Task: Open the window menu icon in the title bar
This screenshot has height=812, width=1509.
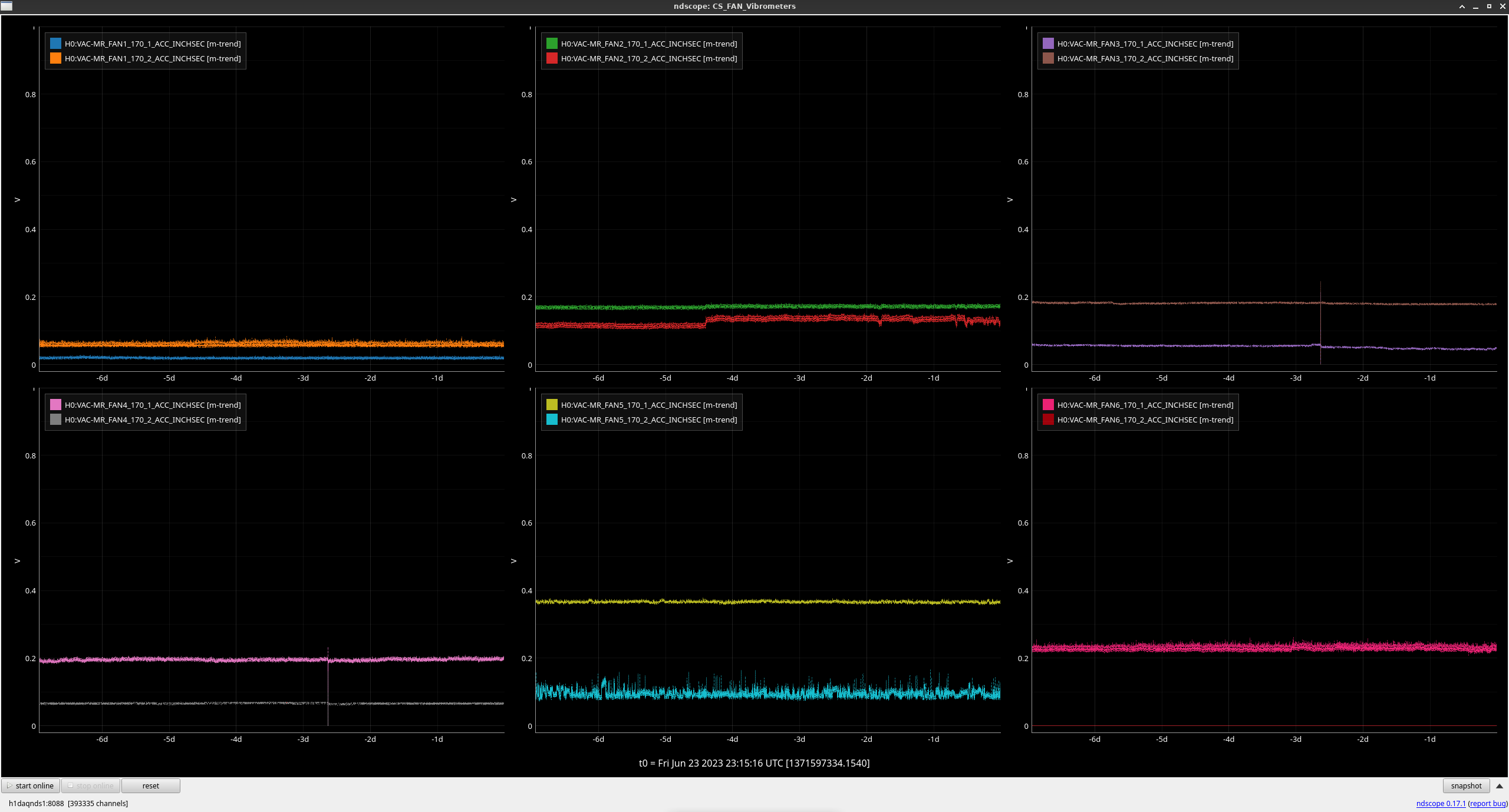Action: point(6,6)
